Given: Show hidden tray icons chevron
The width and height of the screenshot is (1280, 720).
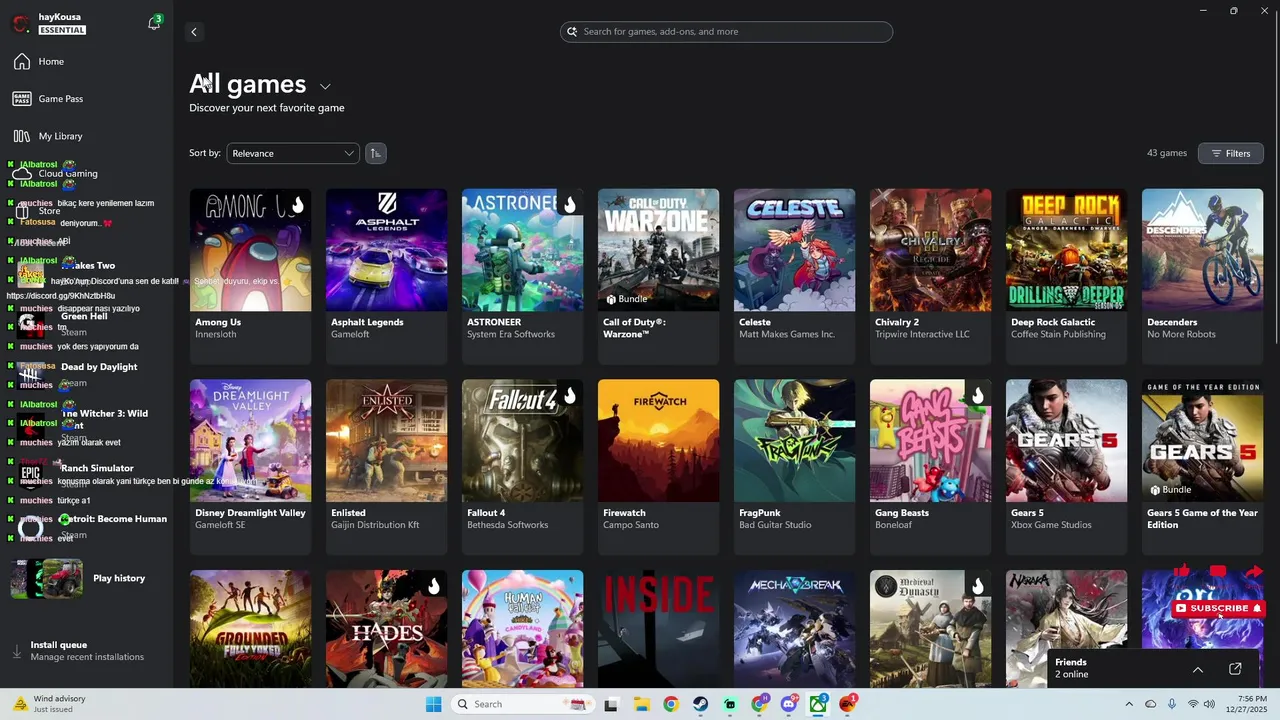Looking at the screenshot, I should [x=1129, y=704].
